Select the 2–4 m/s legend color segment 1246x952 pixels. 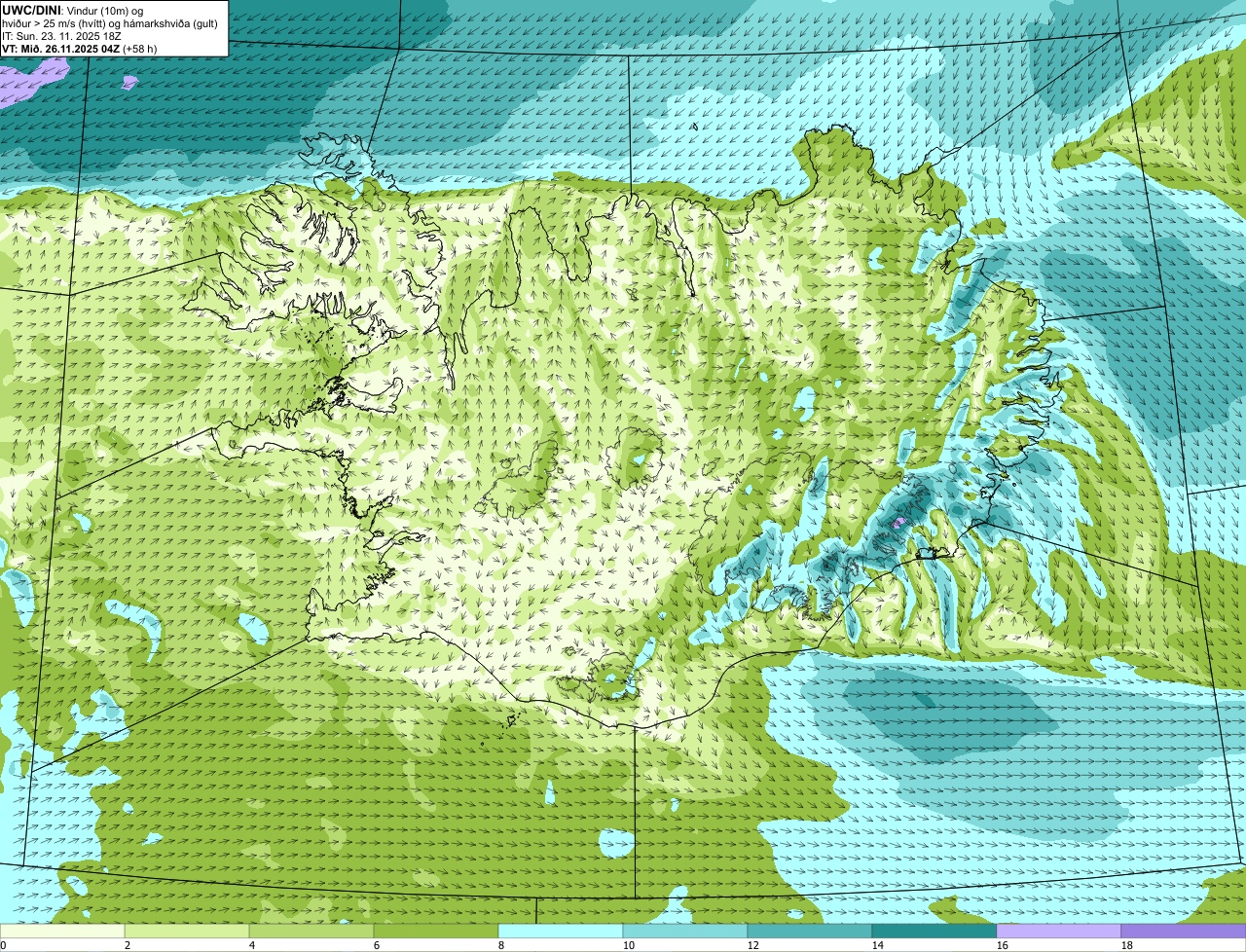(x=187, y=932)
